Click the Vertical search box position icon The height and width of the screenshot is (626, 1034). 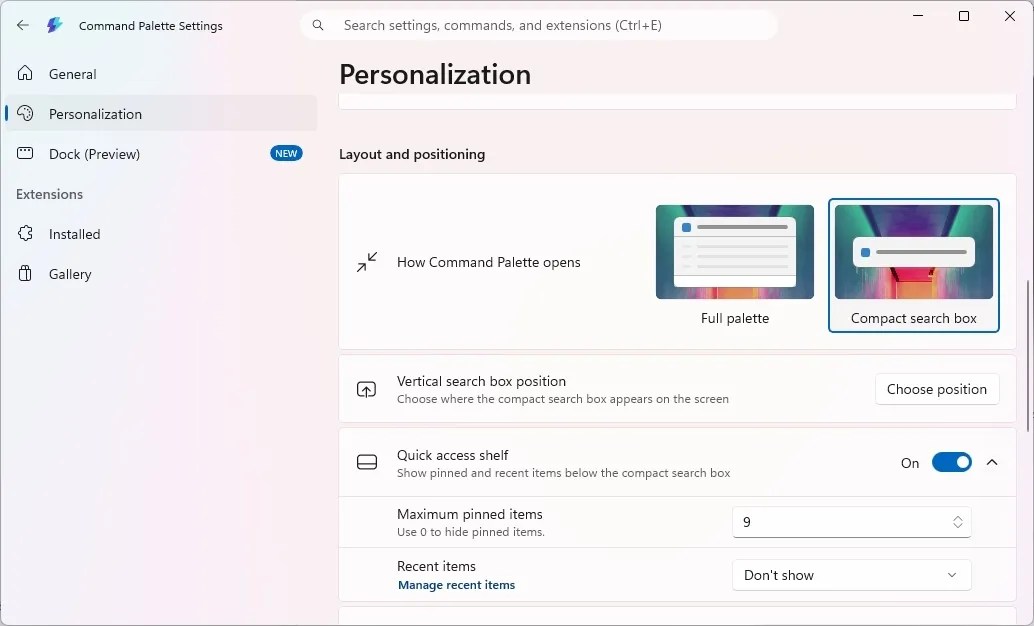tap(367, 389)
